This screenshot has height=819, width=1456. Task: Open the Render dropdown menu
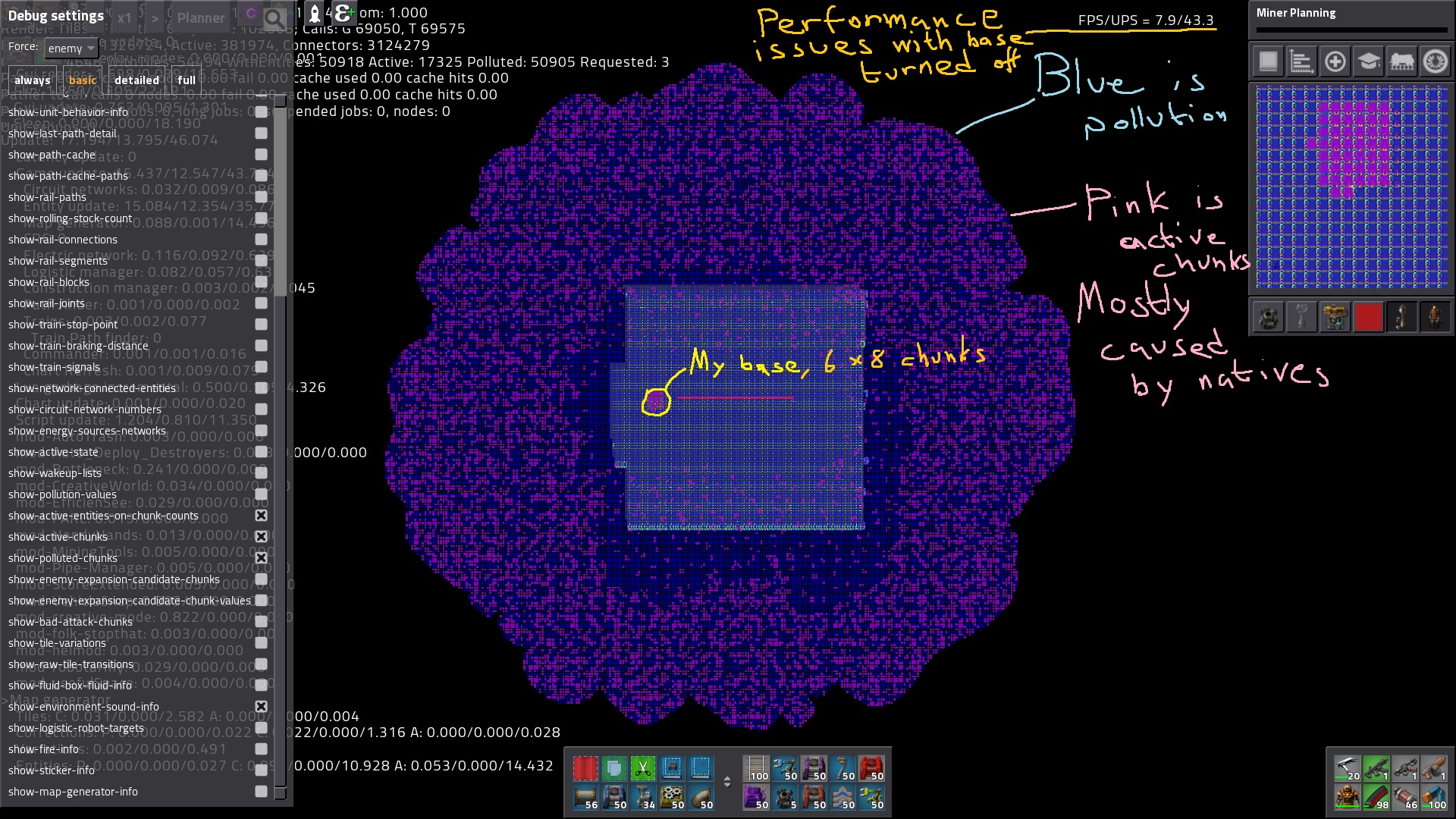[70, 30]
